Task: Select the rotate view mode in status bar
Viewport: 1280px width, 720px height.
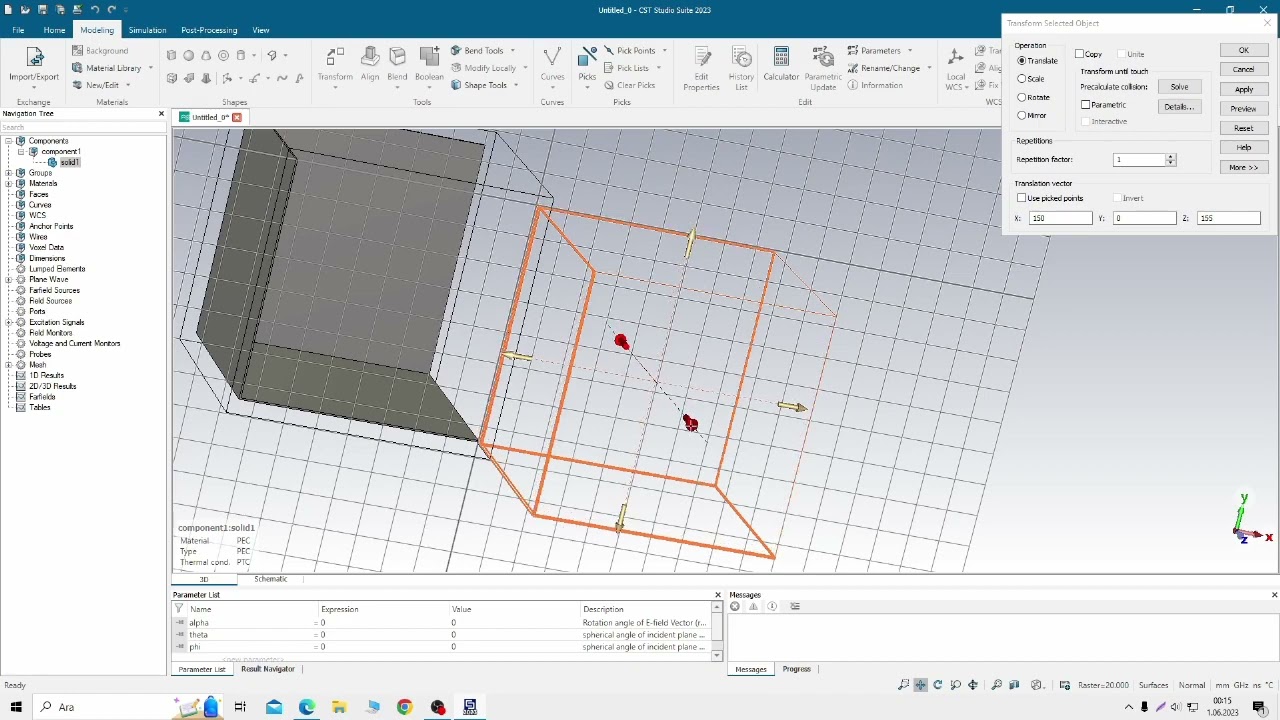Action: (x=938, y=685)
